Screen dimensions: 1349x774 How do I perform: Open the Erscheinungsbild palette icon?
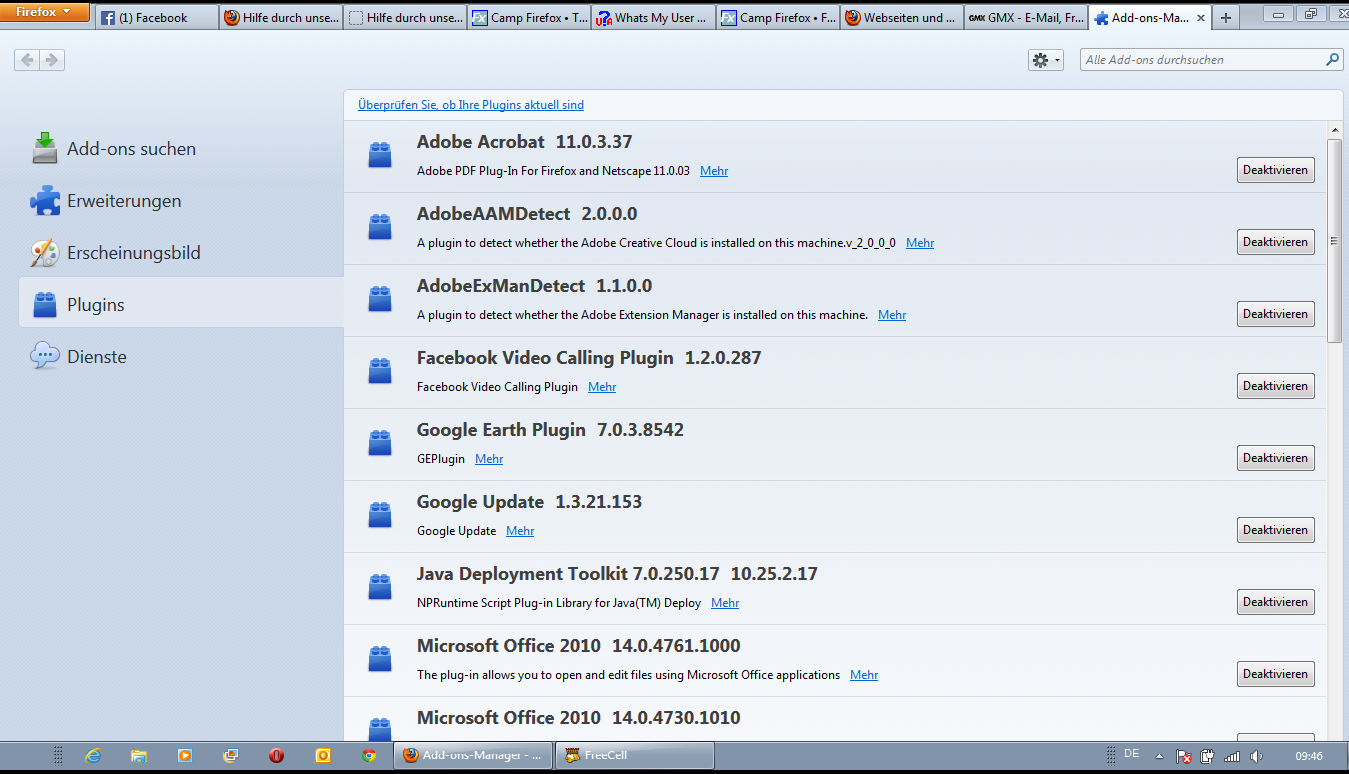45,253
